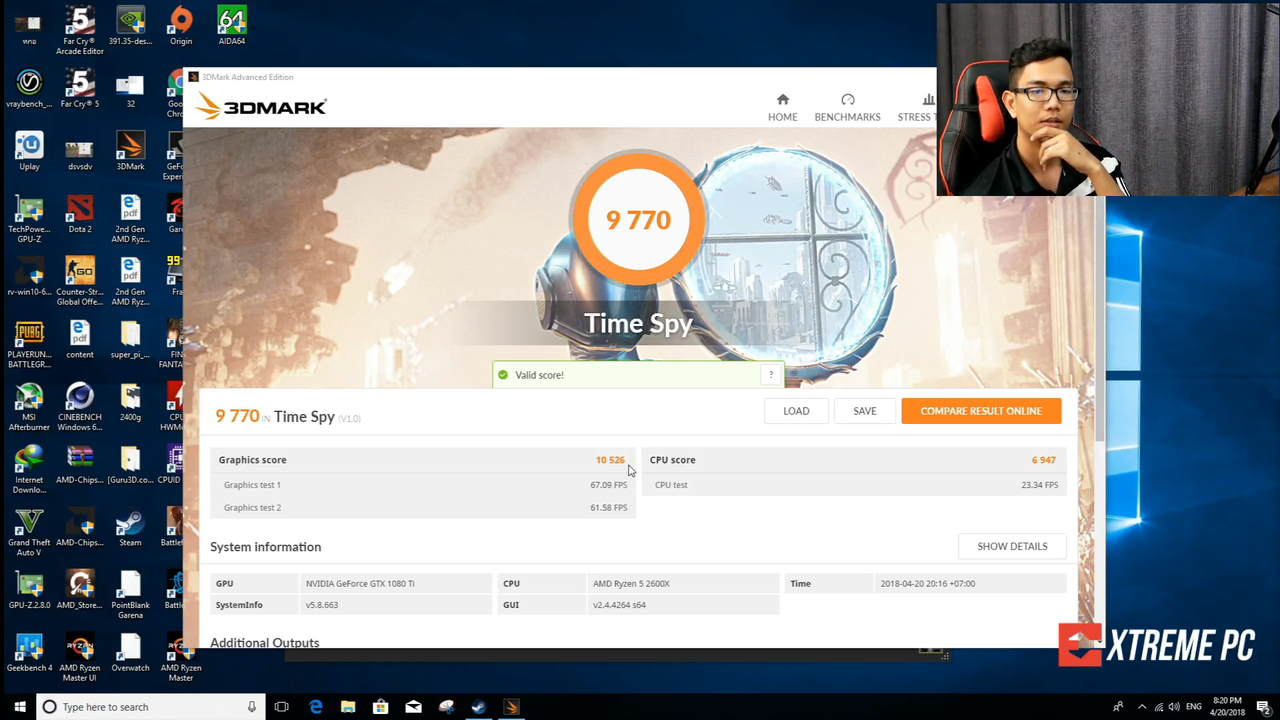
Task: Click SHOW DETAILS in System information
Action: 1012,546
